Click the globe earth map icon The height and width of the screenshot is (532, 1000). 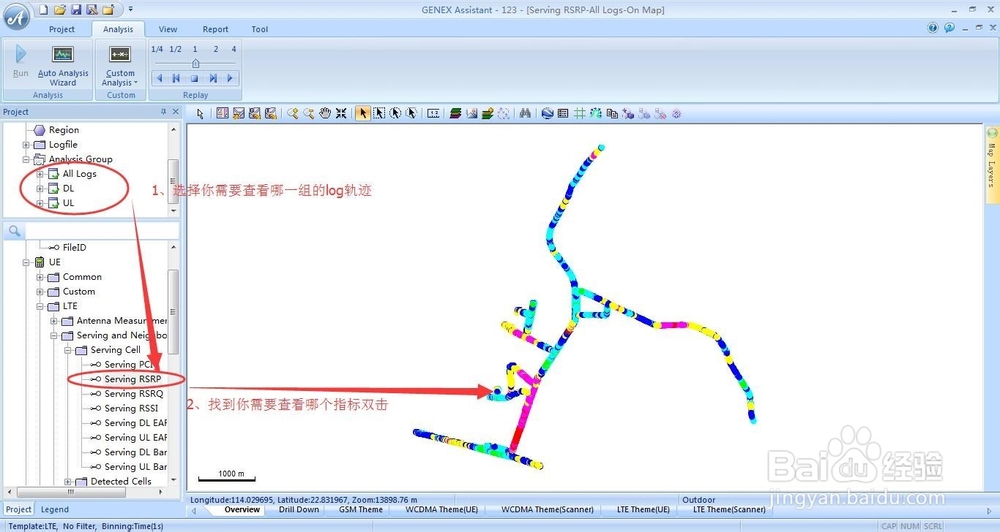(x=547, y=114)
